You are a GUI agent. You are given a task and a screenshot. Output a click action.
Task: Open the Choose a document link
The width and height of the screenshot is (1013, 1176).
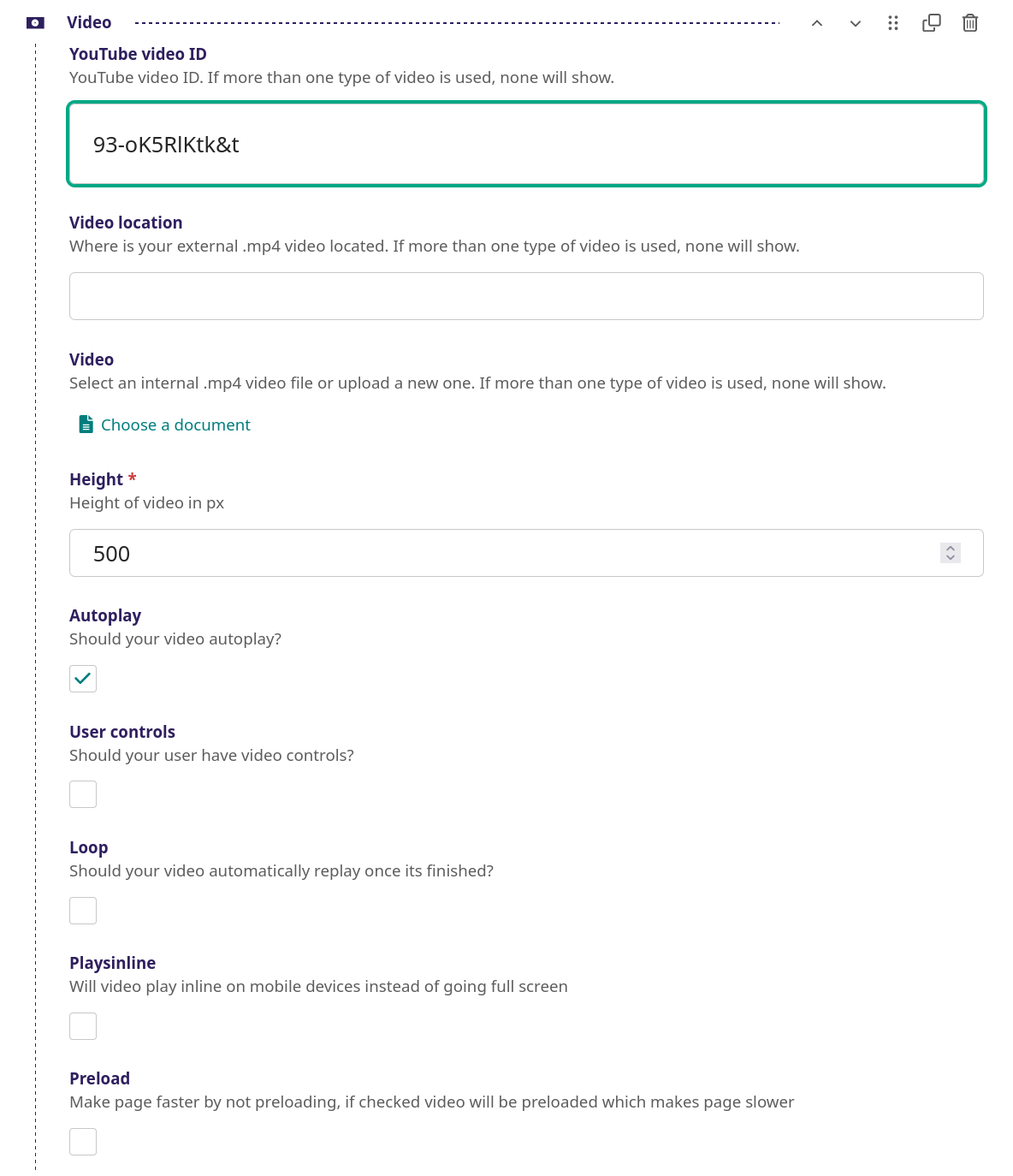pos(175,425)
